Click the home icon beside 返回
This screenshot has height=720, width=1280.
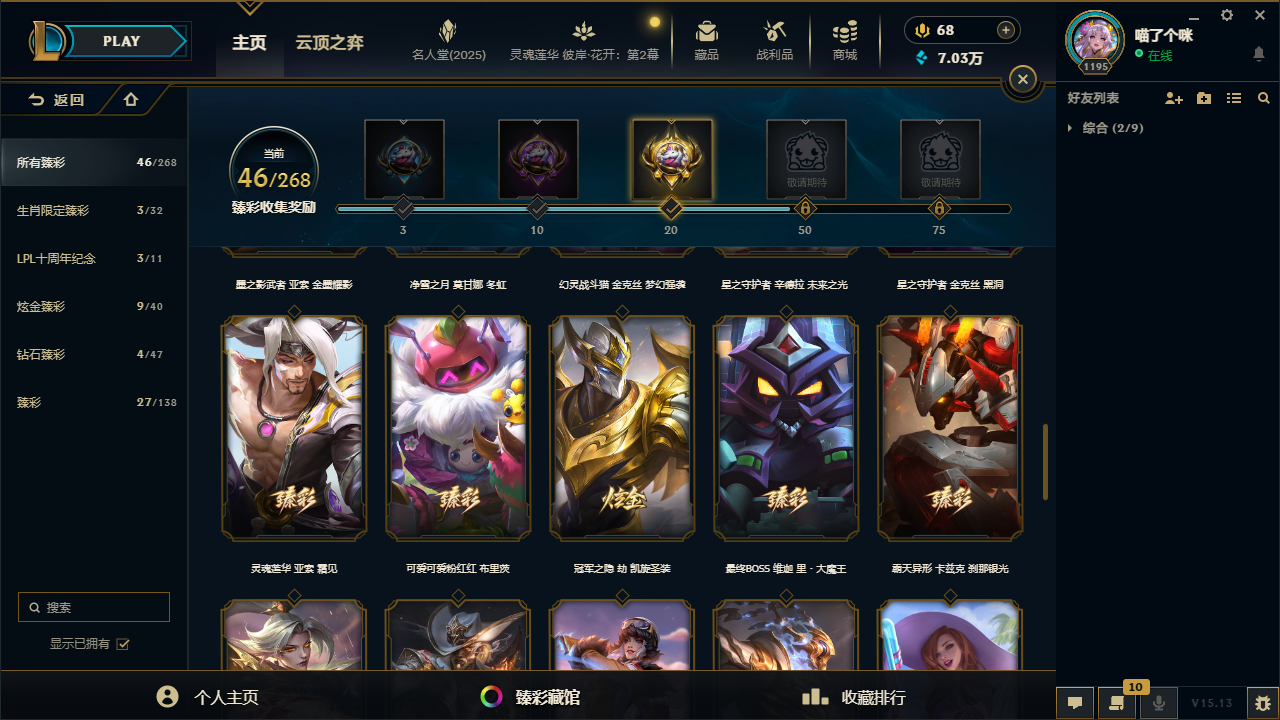coord(131,99)
